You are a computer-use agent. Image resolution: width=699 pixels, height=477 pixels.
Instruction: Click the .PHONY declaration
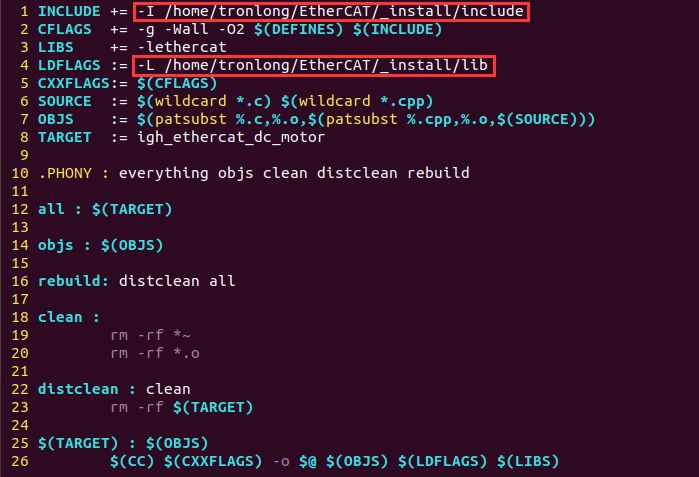(65, 173)
